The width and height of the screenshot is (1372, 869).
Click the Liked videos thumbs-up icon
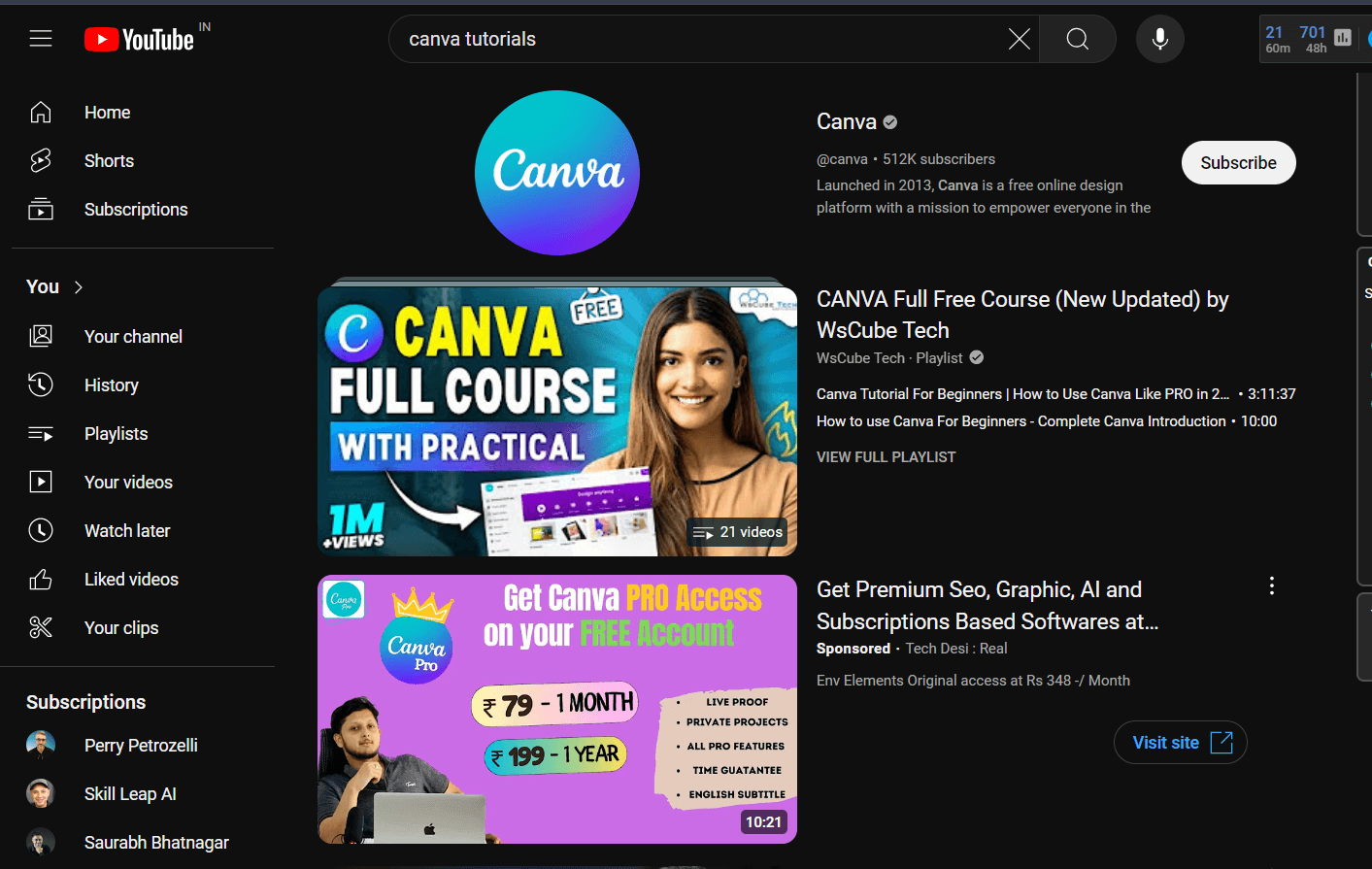(x=41, y=580)
